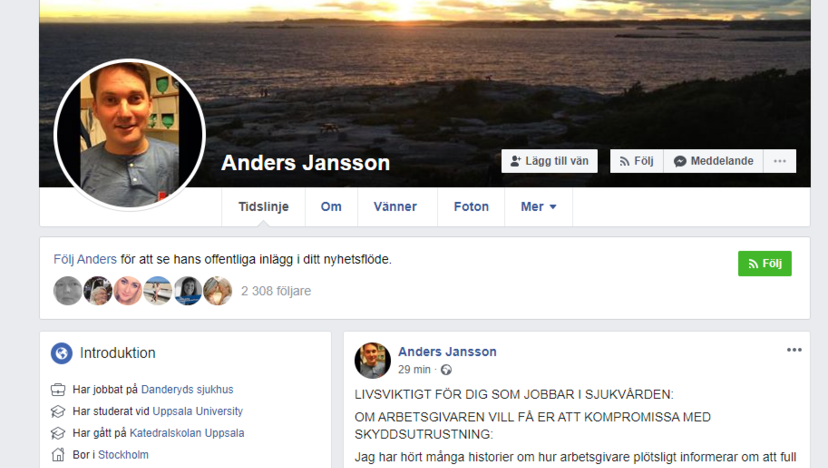Click the globe privacy icon beside 29 min
This screenshot has height=468, width=828.
(x=446, y=370)
